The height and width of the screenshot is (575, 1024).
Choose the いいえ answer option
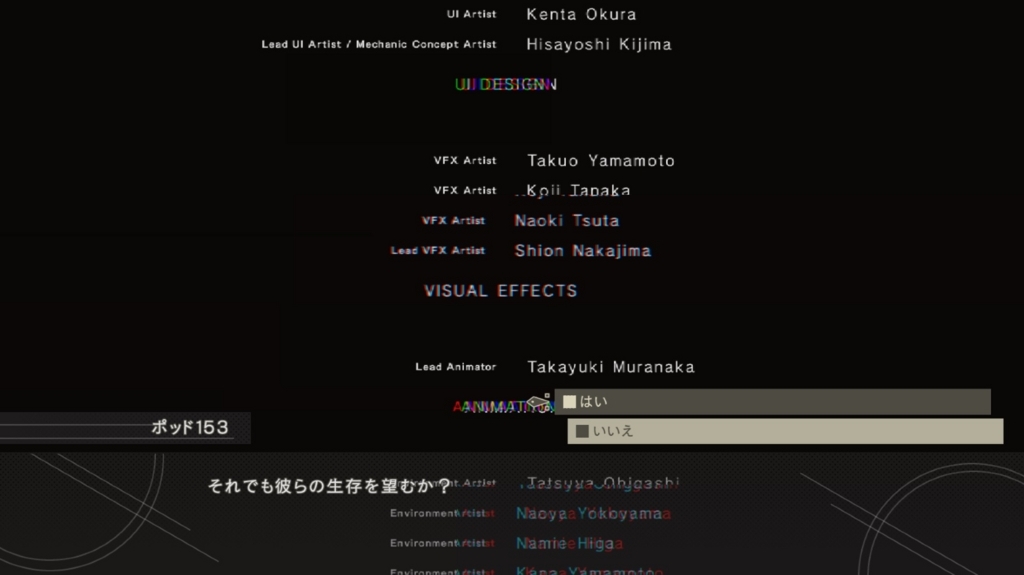point(785,431)
